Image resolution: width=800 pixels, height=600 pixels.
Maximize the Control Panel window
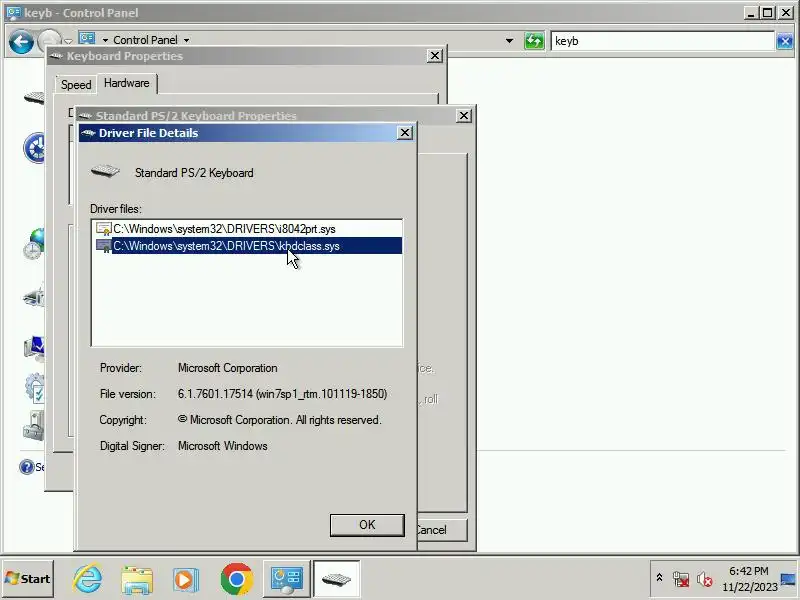[768, 13]
